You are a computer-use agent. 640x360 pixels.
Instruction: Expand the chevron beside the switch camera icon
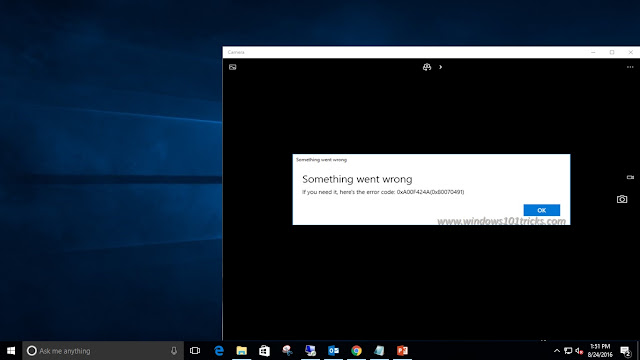(440, 67)
